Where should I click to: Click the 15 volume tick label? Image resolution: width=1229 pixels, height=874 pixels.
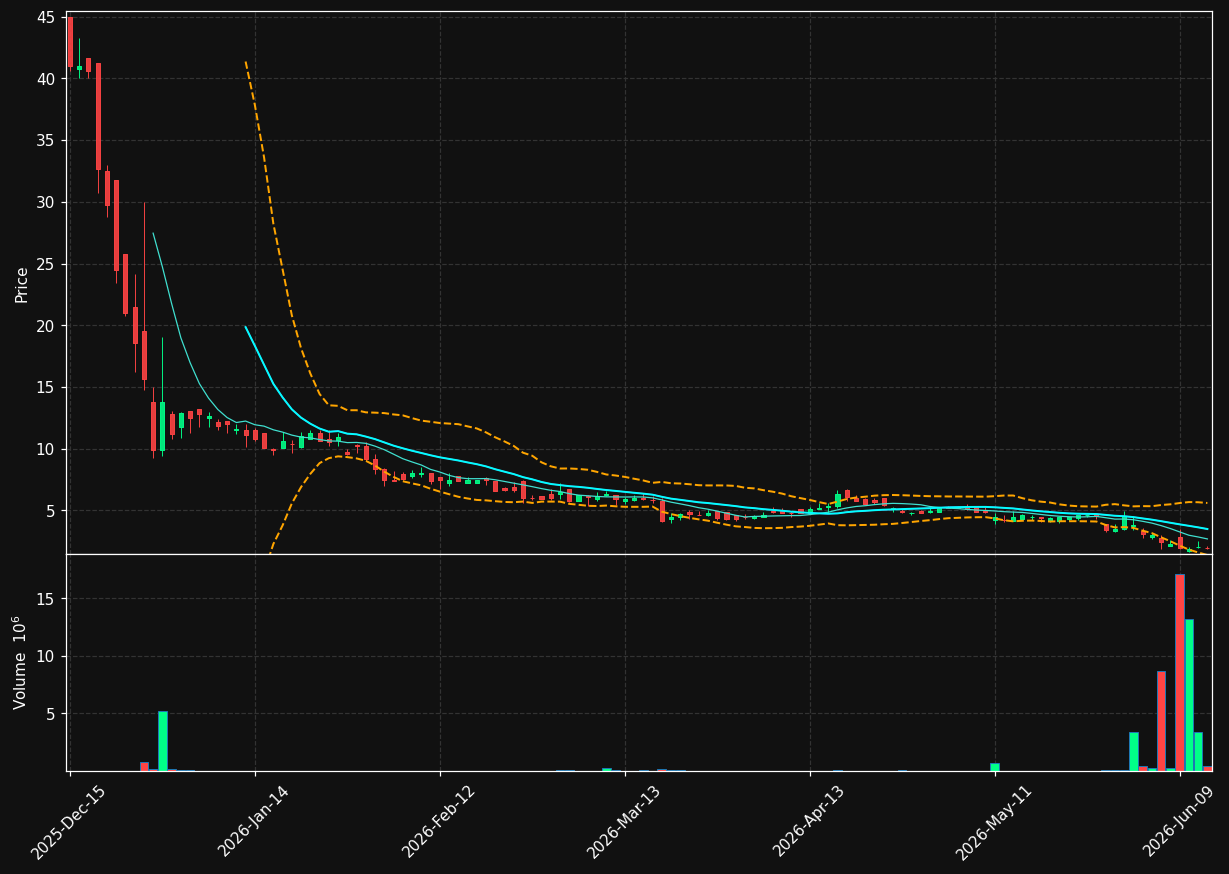[47, 599]
